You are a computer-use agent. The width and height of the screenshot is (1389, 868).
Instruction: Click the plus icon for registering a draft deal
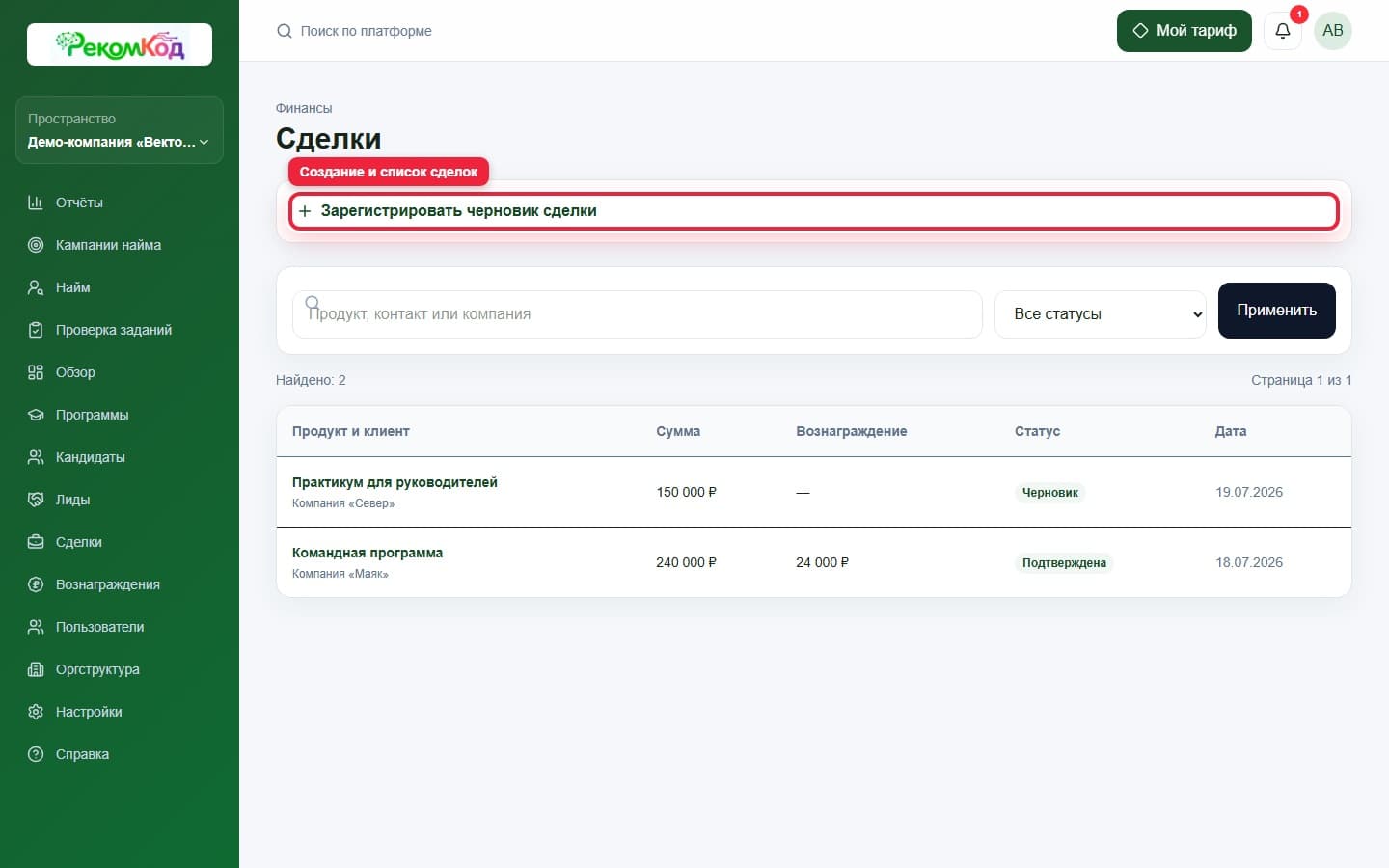point(305,211)
